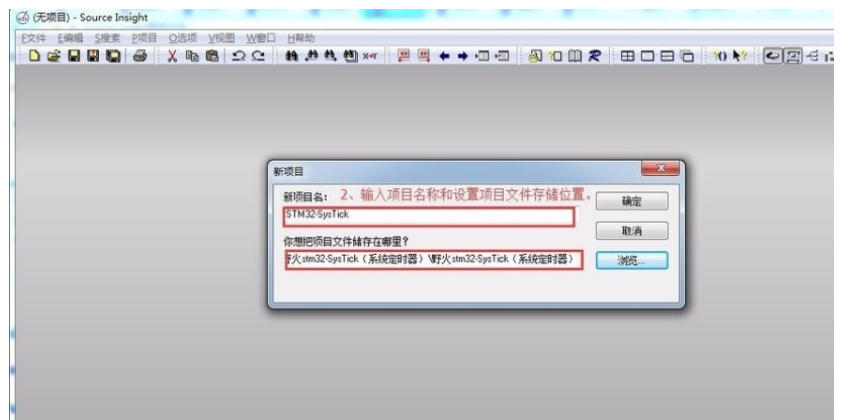
Task: Click the Open File folder icon
Action: [x=54, y=56]
